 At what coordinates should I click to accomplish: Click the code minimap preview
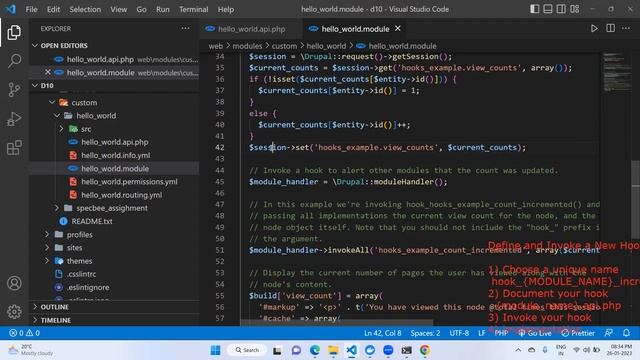(616, 72)
